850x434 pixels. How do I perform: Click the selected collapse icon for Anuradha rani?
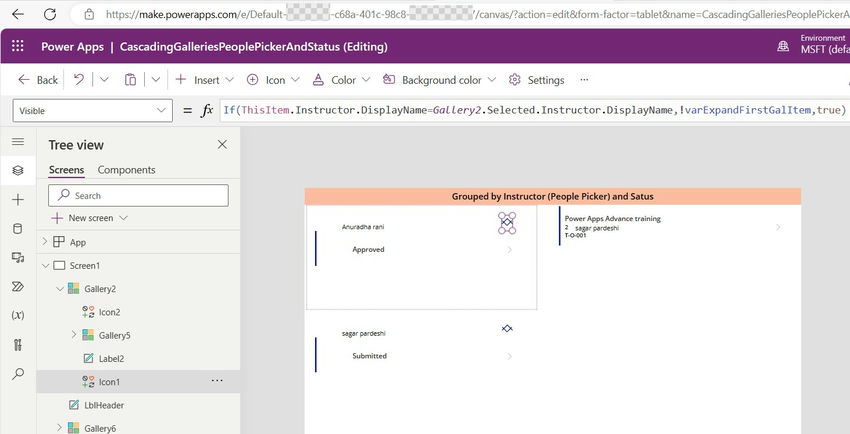point(507,223)
